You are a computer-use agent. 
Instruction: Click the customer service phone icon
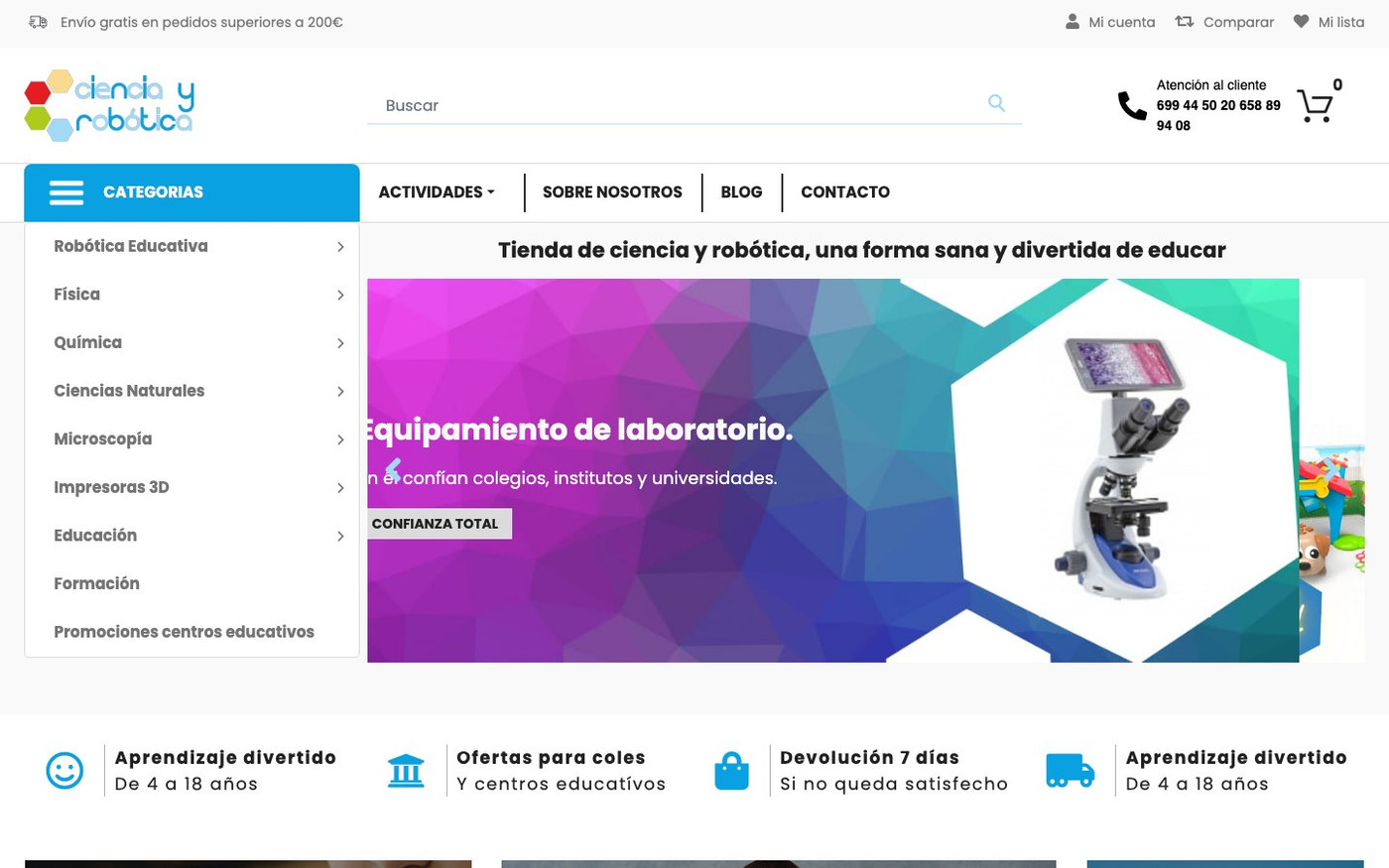point(1132,105)
